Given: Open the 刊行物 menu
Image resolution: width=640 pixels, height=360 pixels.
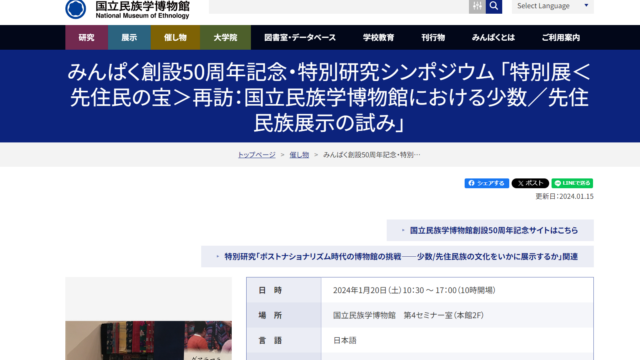Looking at the screenshot, I should point(433,38).
